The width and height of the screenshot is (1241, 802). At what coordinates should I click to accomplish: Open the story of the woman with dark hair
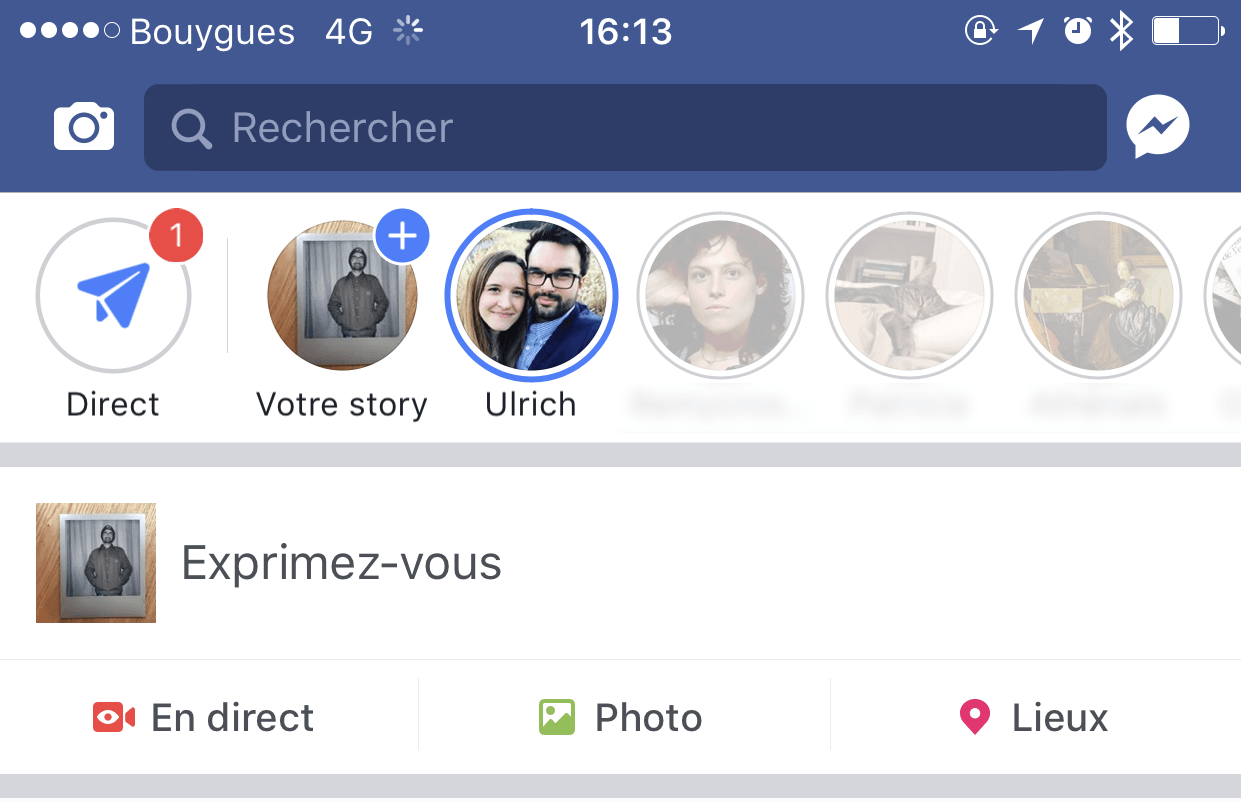point(720,296)
